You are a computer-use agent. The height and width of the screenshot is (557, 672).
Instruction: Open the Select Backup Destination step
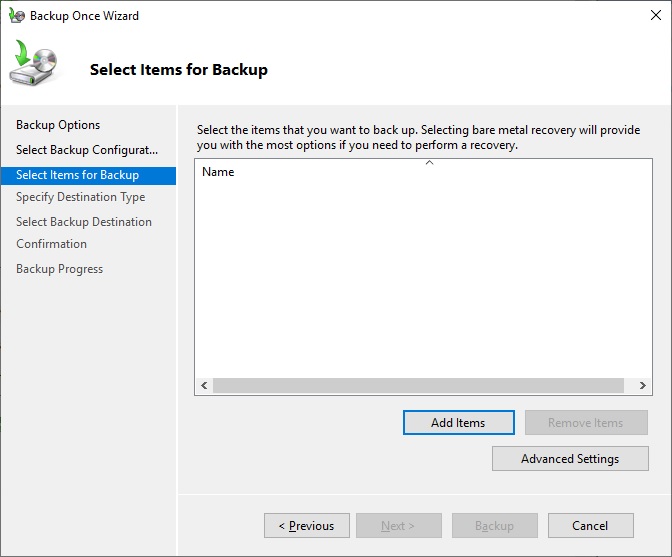84,222
